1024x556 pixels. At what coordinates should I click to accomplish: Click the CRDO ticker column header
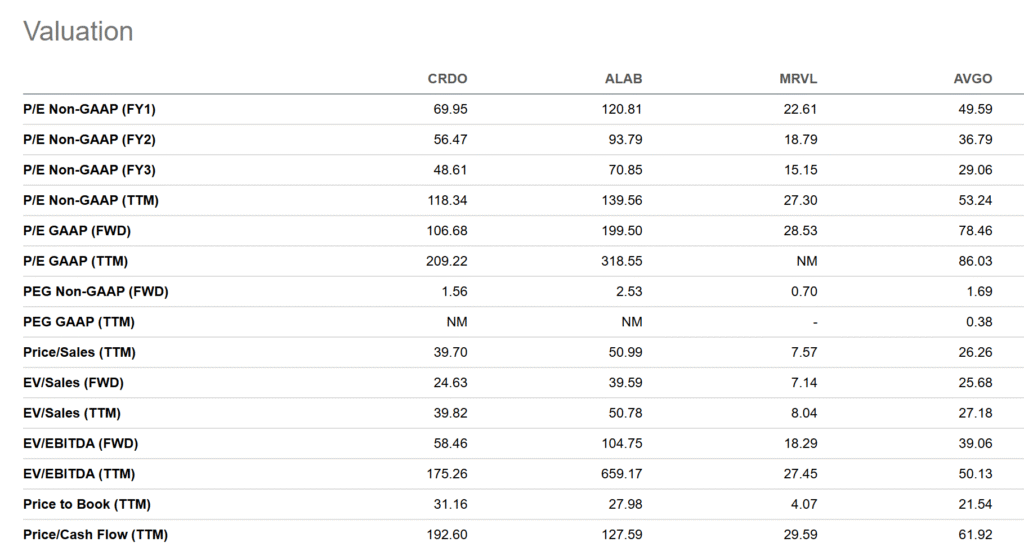coord(448,79)
